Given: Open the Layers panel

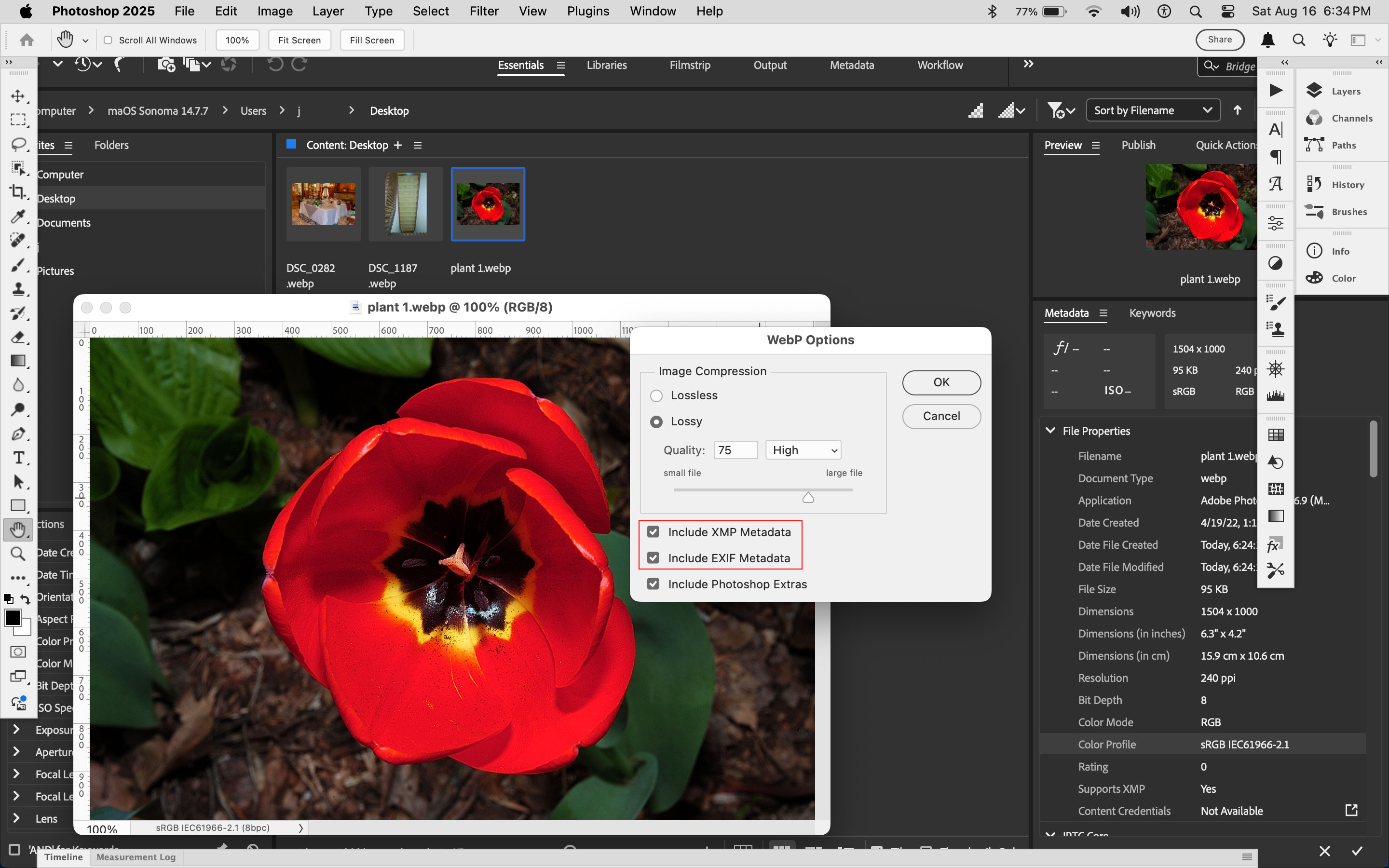Looking at the screenshot, I should coord(1346,91).
